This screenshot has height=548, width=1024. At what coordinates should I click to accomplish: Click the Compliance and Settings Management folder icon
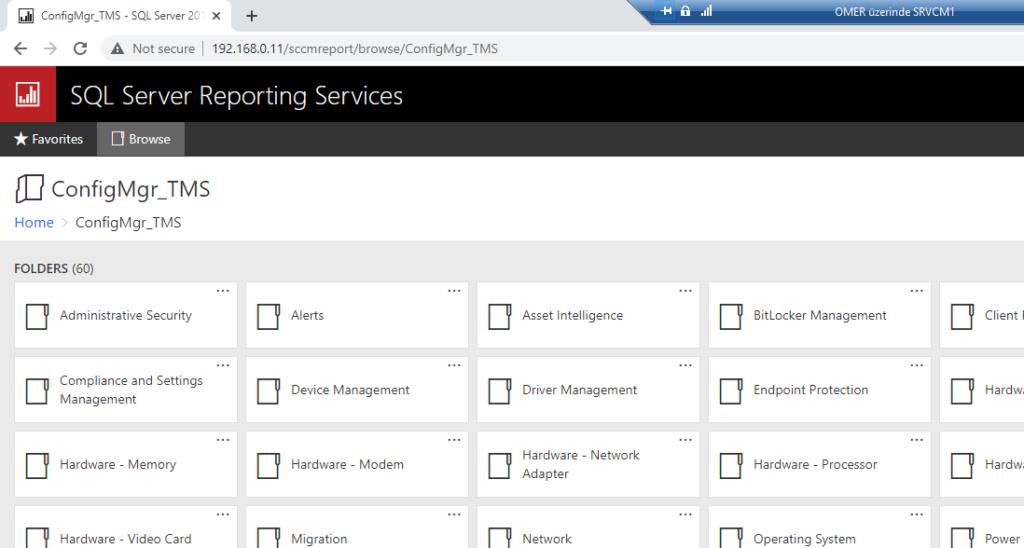(x=37, y=391)
